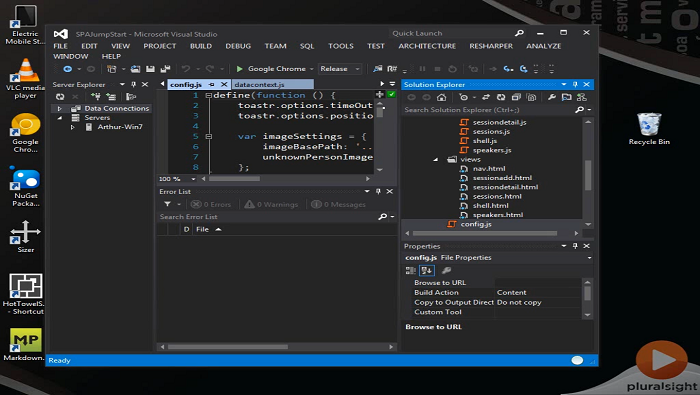
Task: Click the New Project toolbar icon
Action: [x=112, y=69]
